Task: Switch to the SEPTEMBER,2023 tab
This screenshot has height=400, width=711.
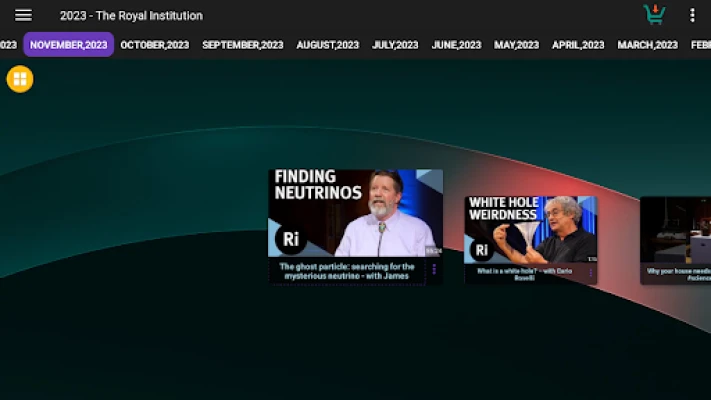Action: click(242, 45)
